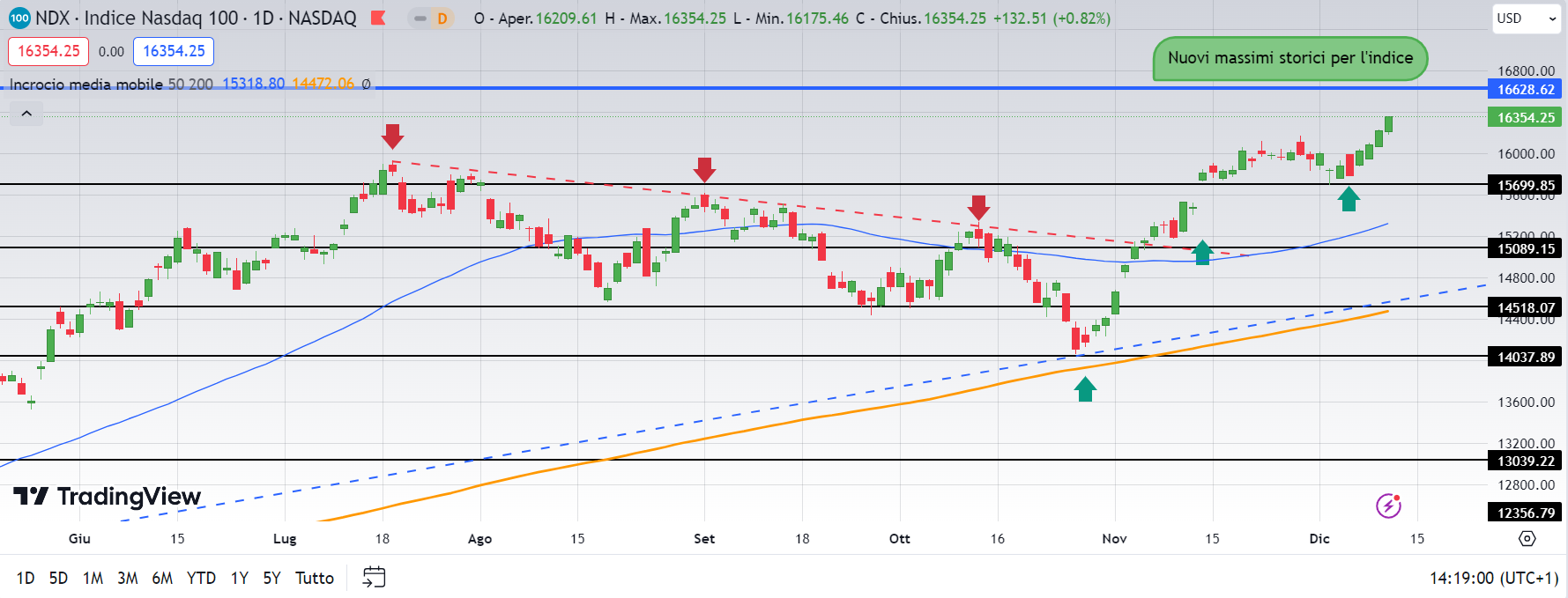1568x598 pixels.
Task: Click the orange 200 MA value 14472.06
Action: coord(323,84)
